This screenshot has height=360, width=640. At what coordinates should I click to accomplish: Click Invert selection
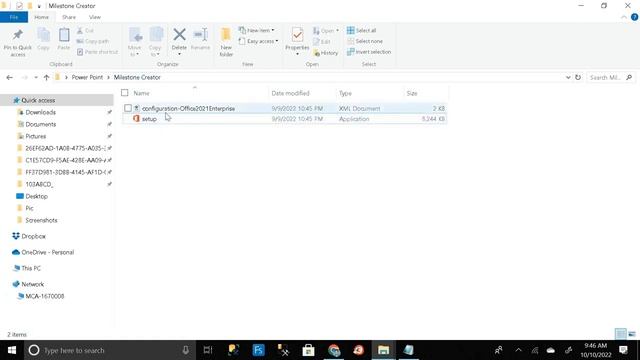coord(369,52)
